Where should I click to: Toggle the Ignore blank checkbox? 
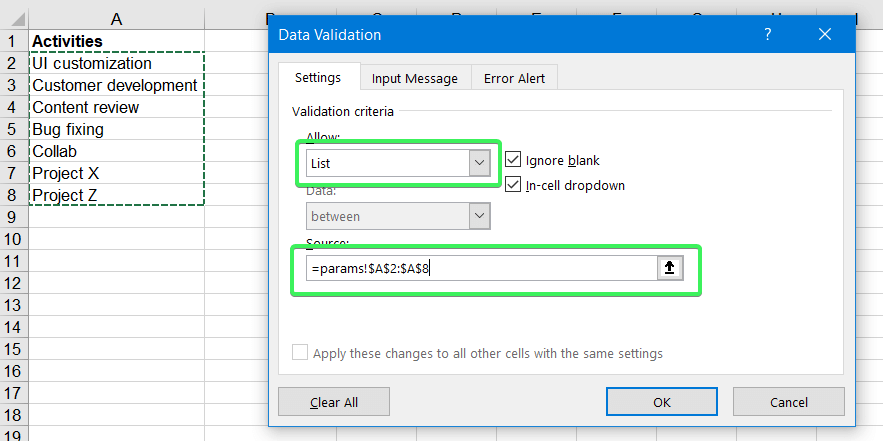pos(513,160)
